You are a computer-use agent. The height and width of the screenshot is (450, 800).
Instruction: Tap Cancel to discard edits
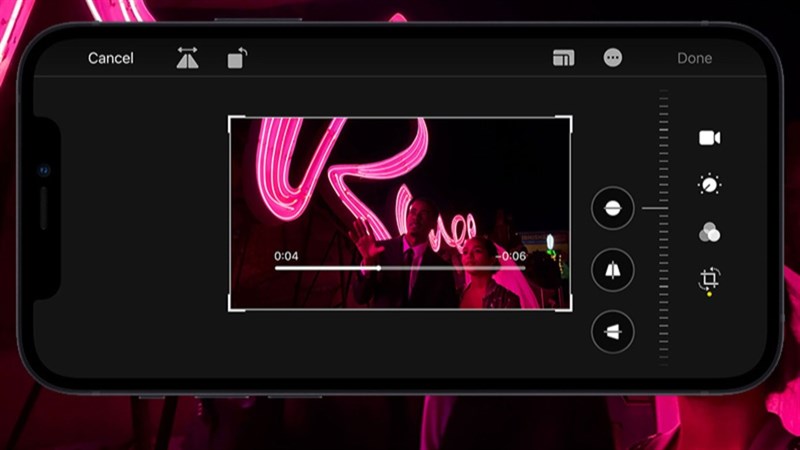pos(111,58)
